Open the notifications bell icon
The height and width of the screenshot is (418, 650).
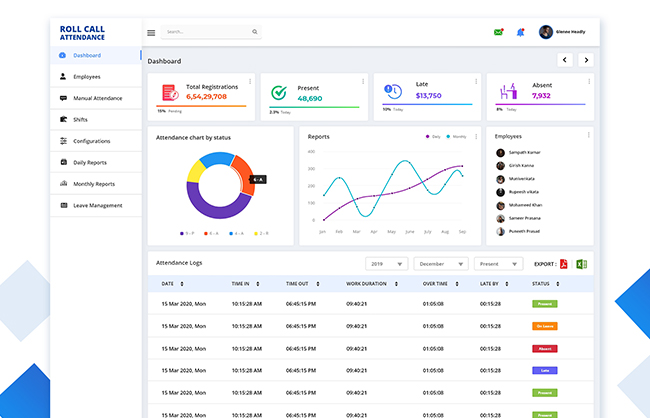click(520, 32)
